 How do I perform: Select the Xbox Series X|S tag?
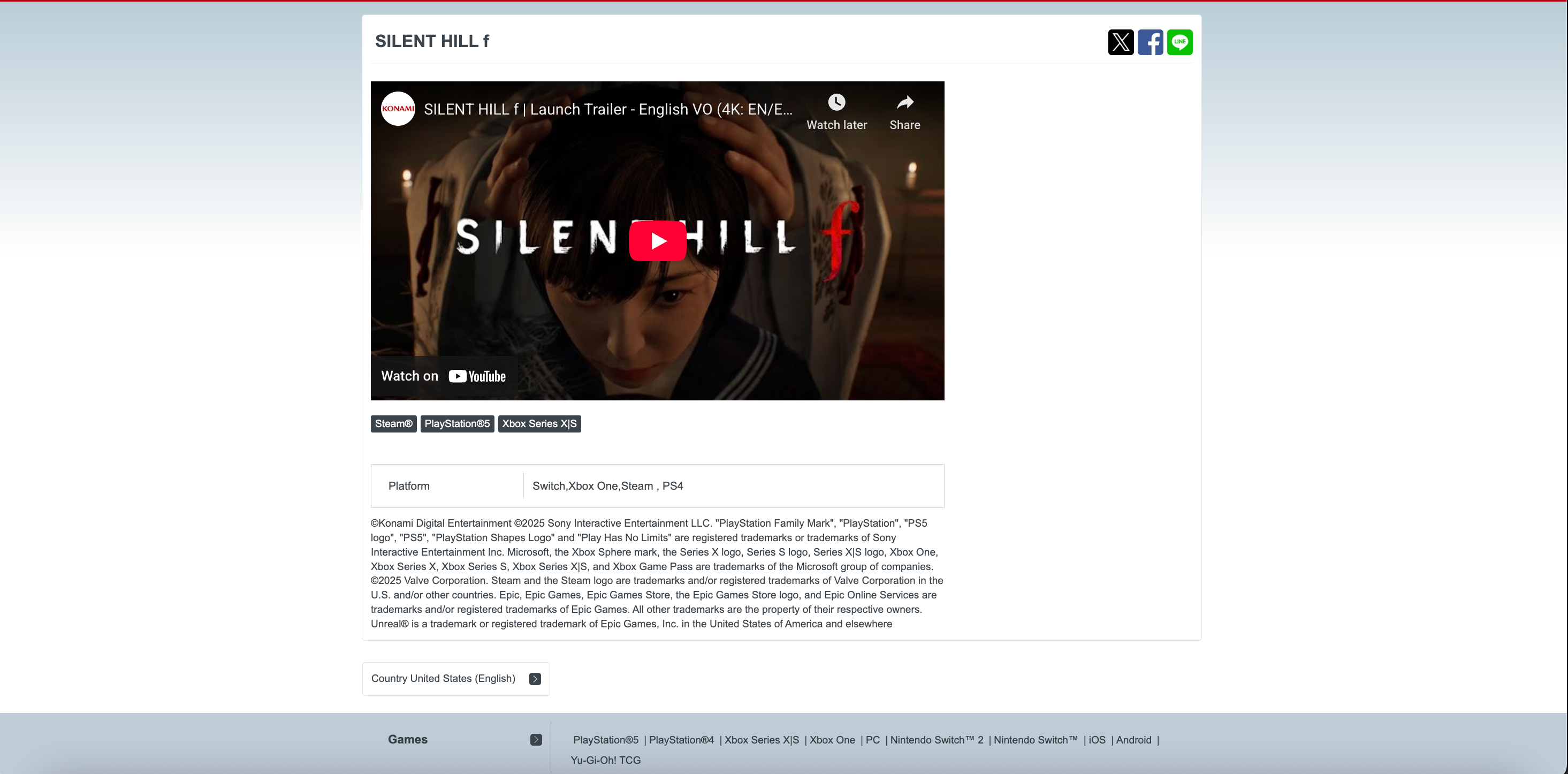point(539,424)
